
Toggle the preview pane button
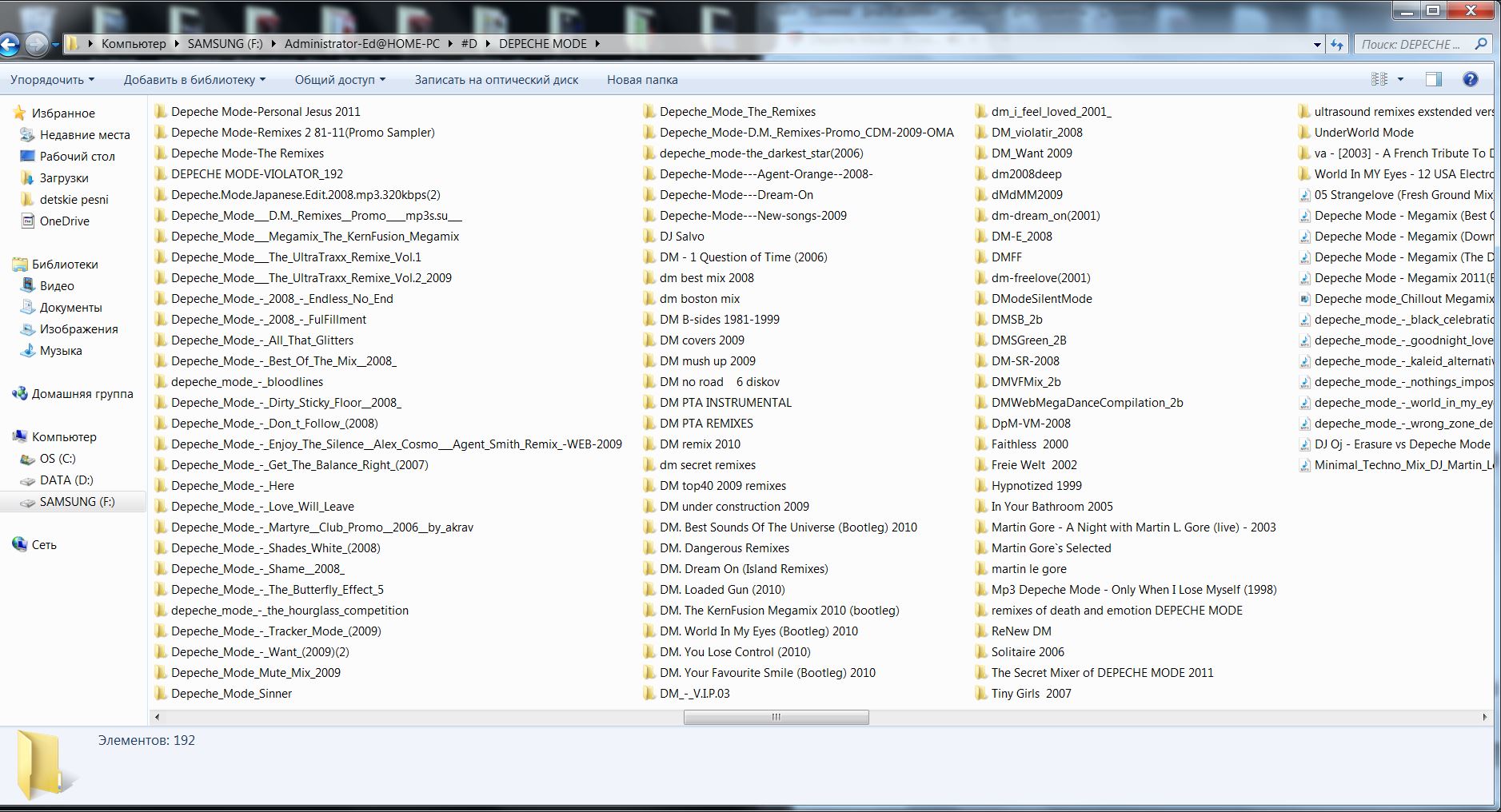tap(1434, 79)
